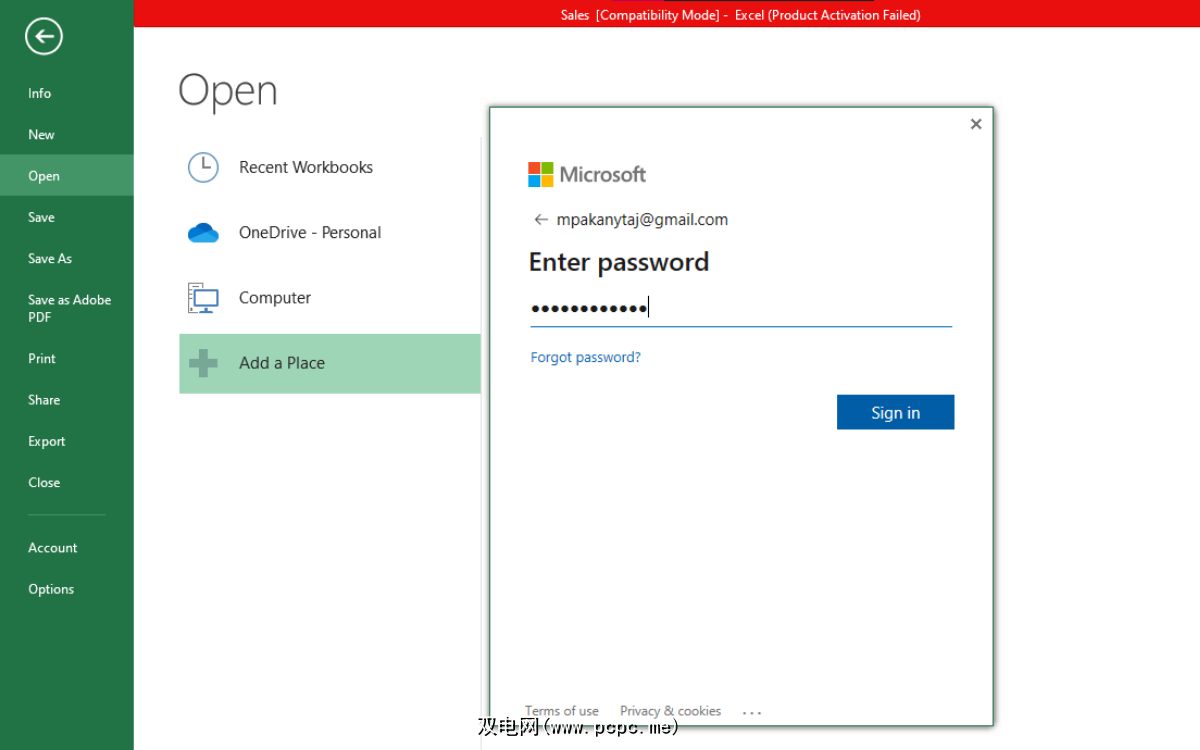
Task: Click the Recent Workbooks clock icon
Action: tap(203, 167)
